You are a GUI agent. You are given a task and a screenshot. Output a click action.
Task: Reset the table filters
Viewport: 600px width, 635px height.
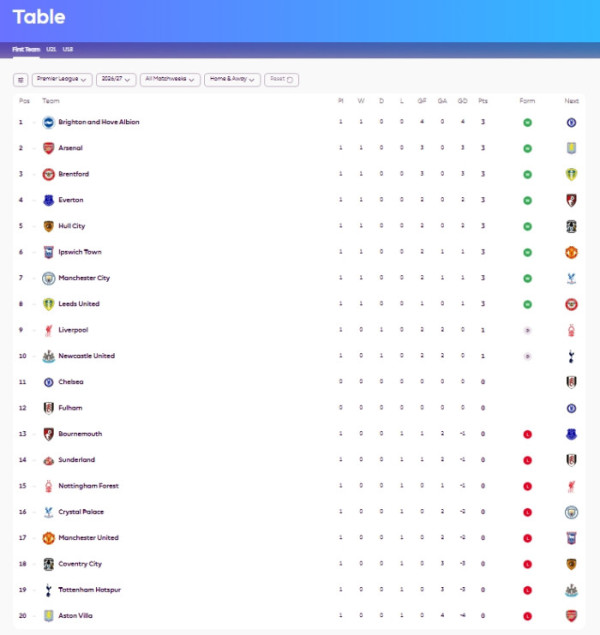tap(281, 80)
